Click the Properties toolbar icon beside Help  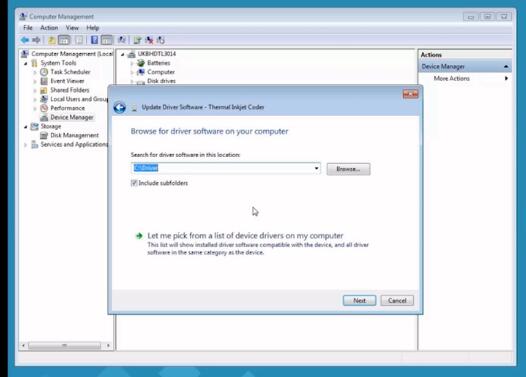(79, 40)
